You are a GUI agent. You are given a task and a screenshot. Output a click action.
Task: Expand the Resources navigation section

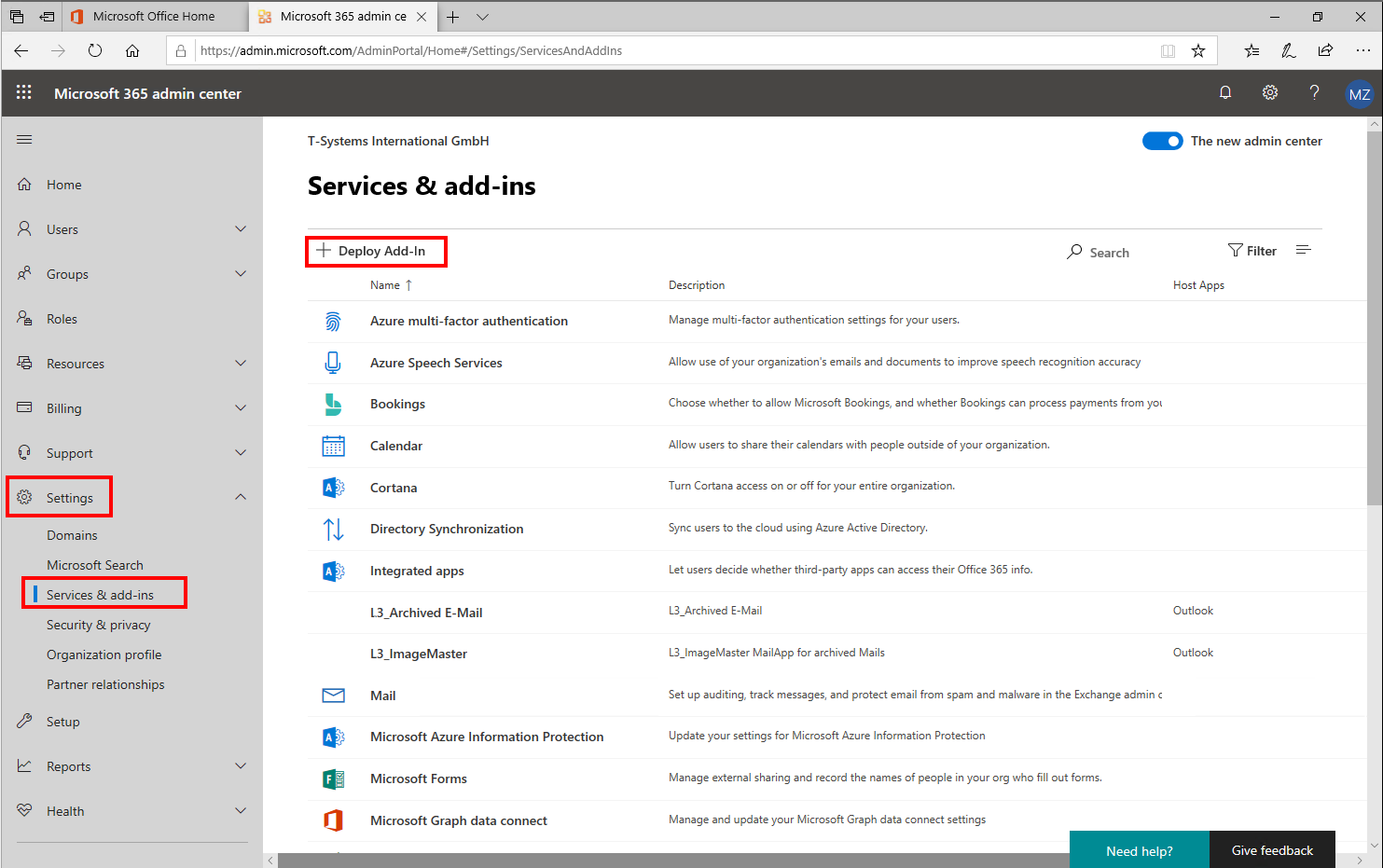[241, 363]
